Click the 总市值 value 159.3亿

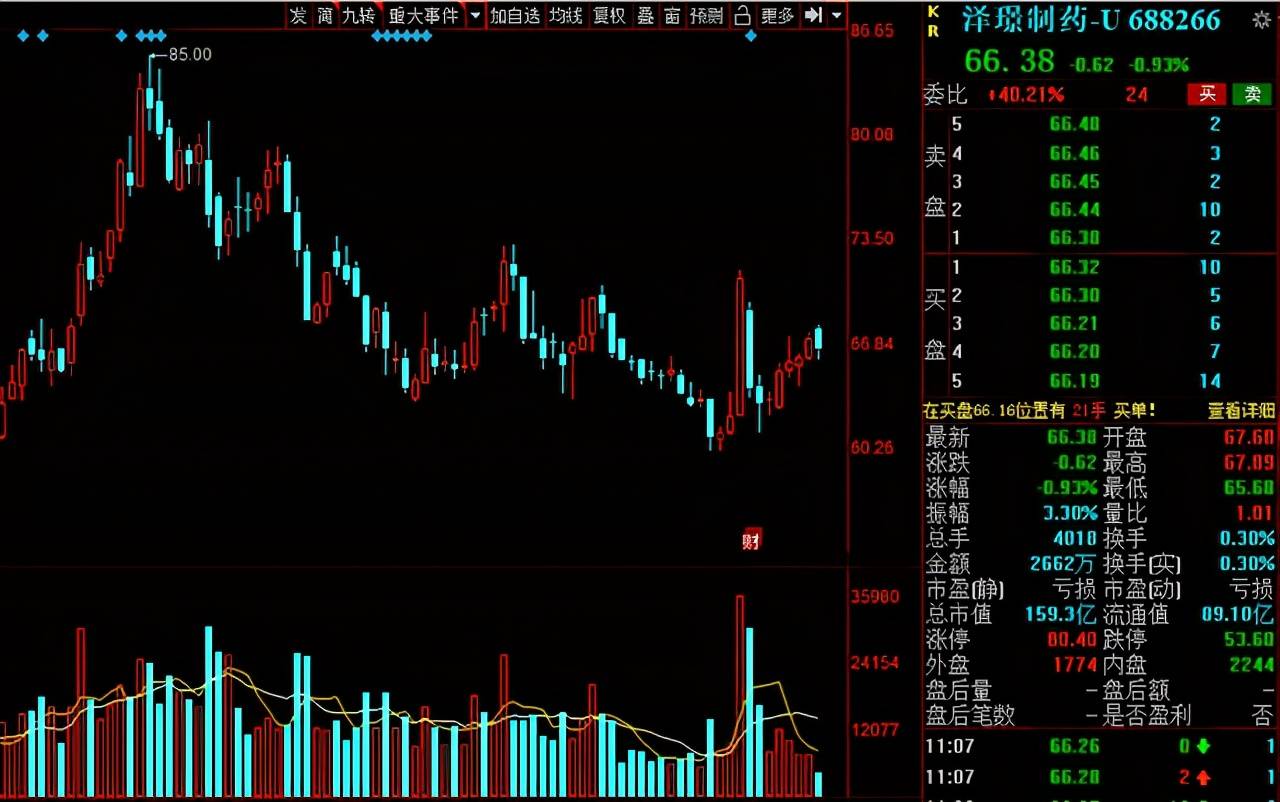click(1060, 614)
